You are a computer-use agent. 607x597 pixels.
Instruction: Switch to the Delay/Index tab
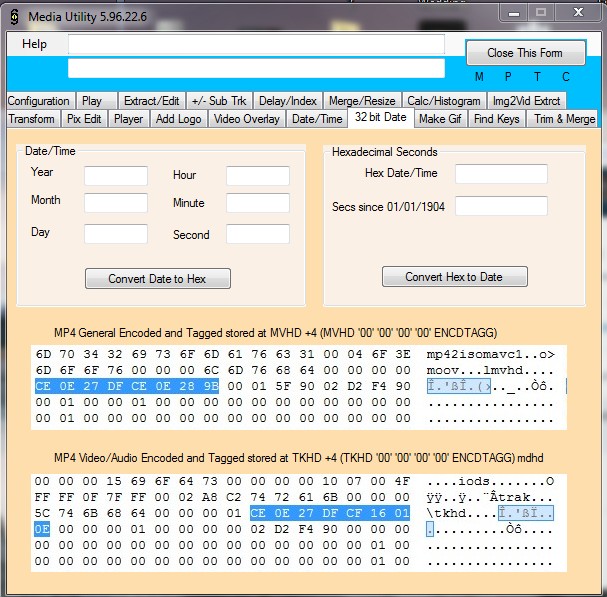tap(288, 101)
